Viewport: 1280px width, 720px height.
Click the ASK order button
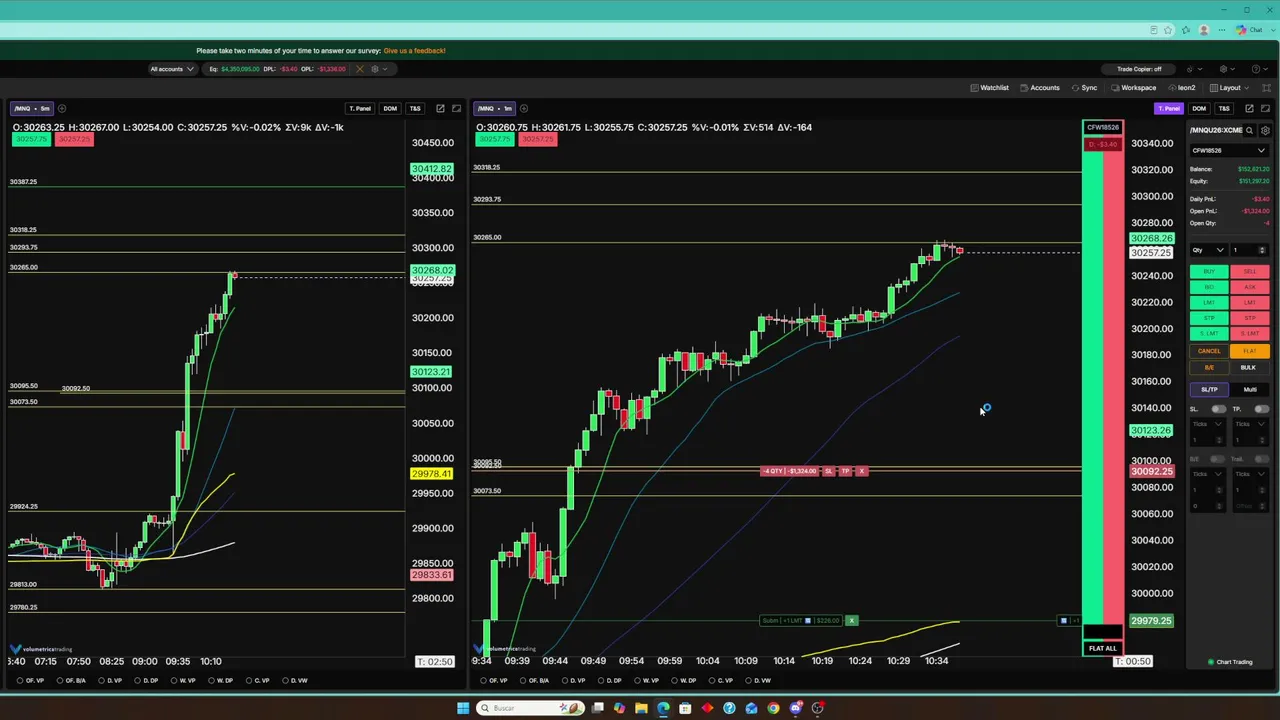(1250, 287)
